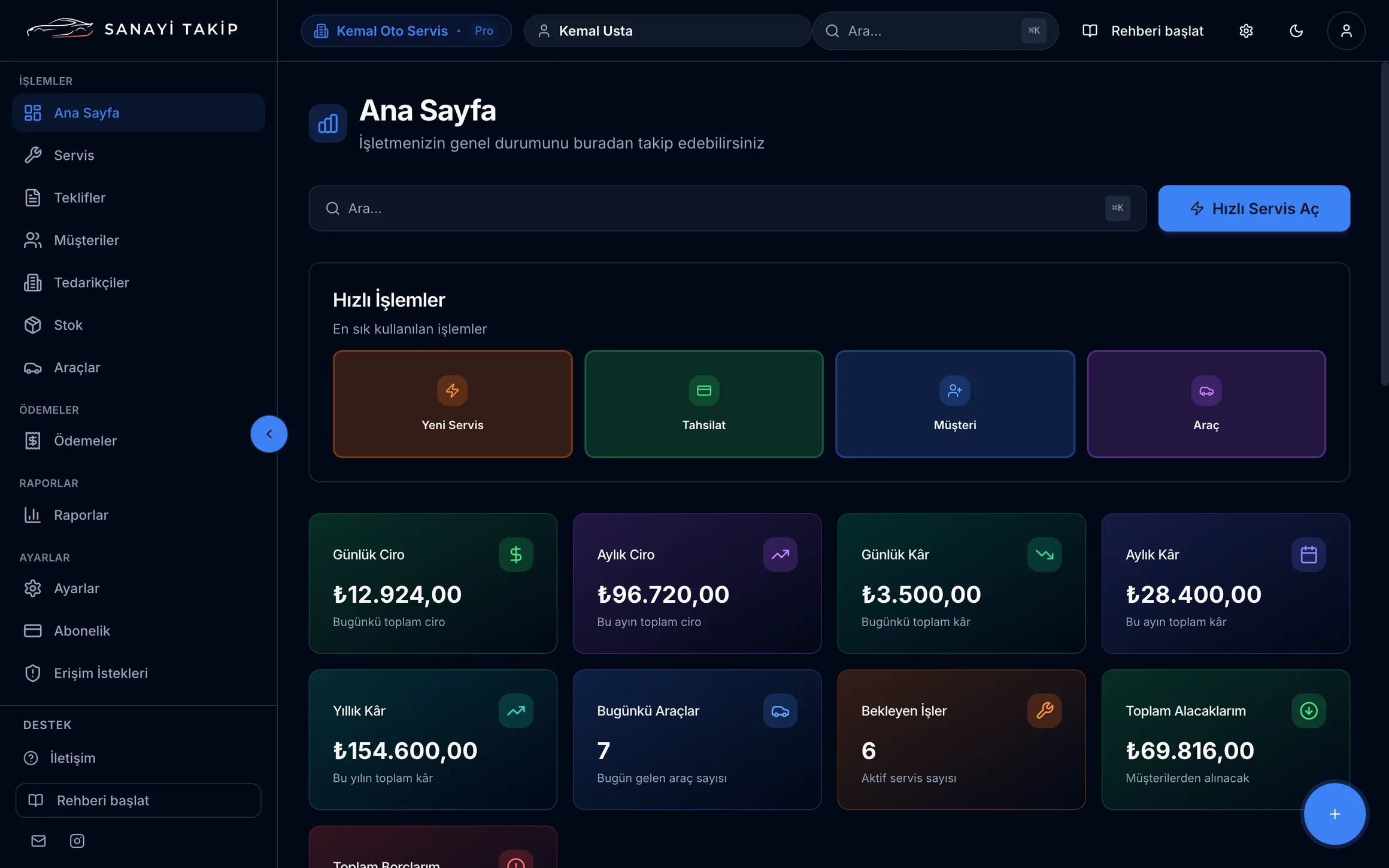The width and height of the screenshot is (1389, 868).
Task: Click the top bar search field
Action: [x=935, y=31]
